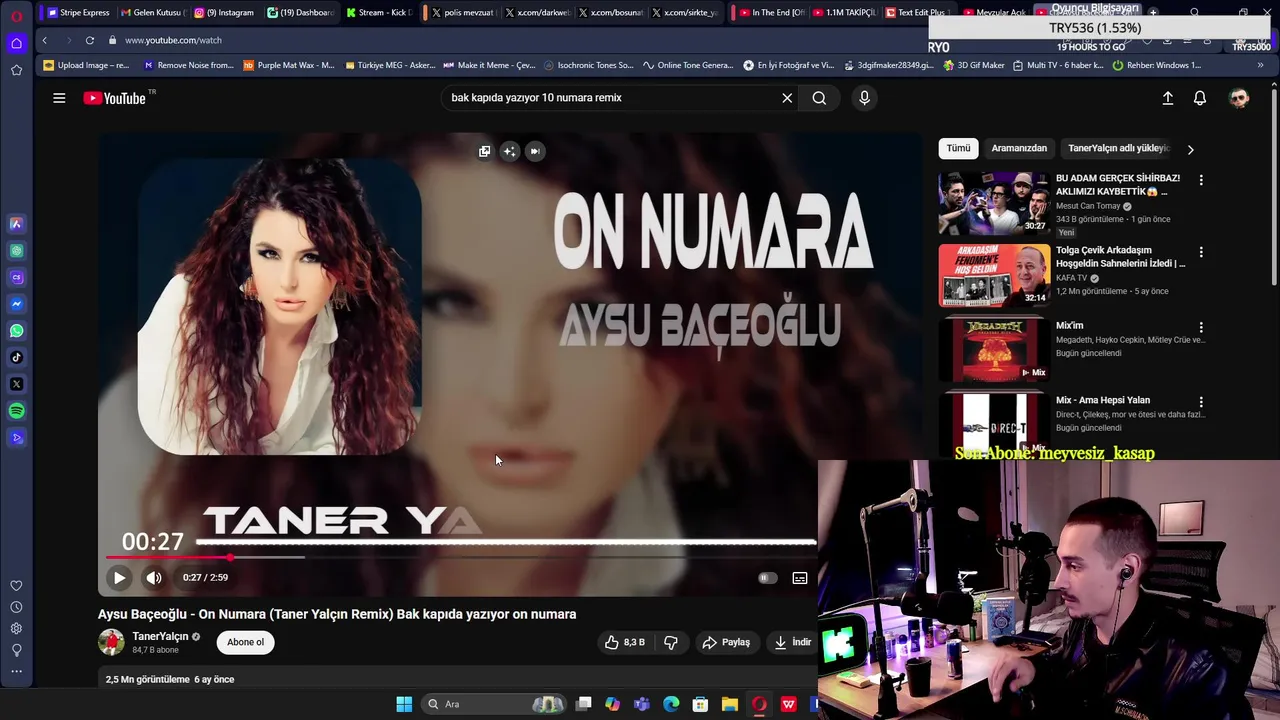The height and width of the screenshot is (720, 1280).
Task: Subscribe with the Abone ol button
Action: pos(245,642)
